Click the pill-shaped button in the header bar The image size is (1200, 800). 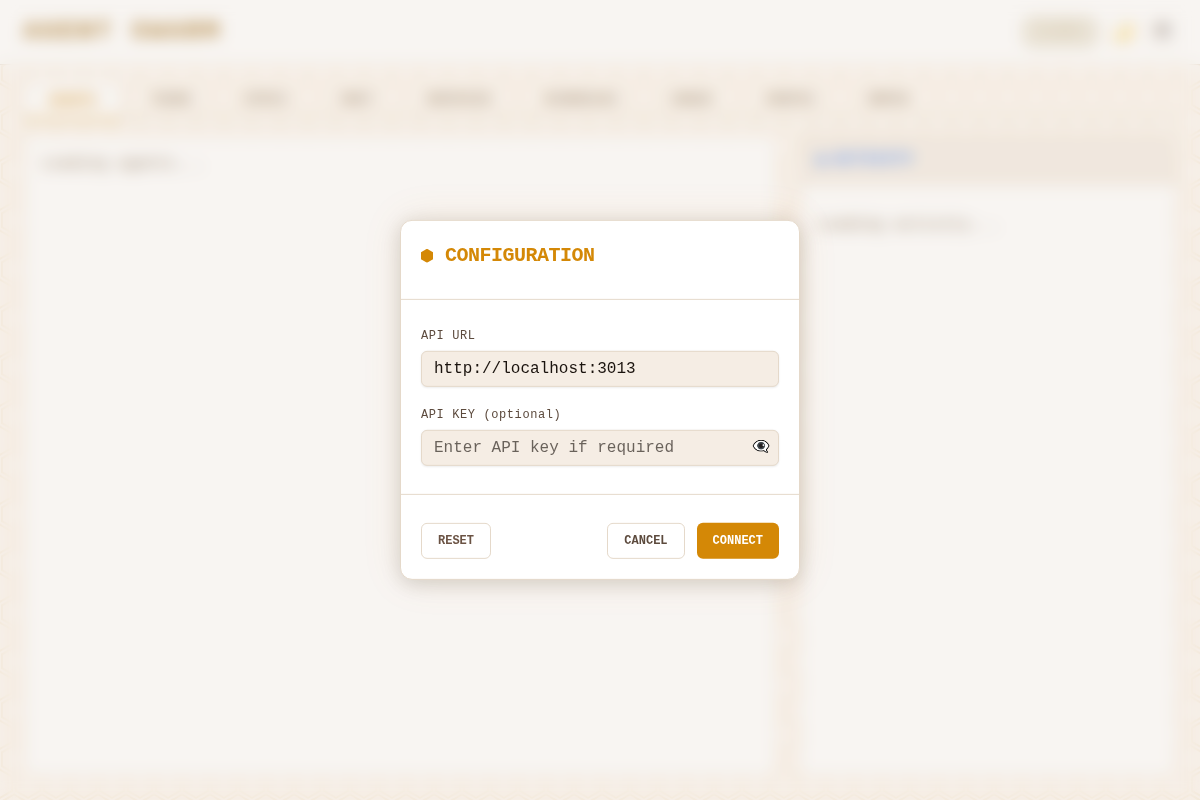pos(1059,31)
